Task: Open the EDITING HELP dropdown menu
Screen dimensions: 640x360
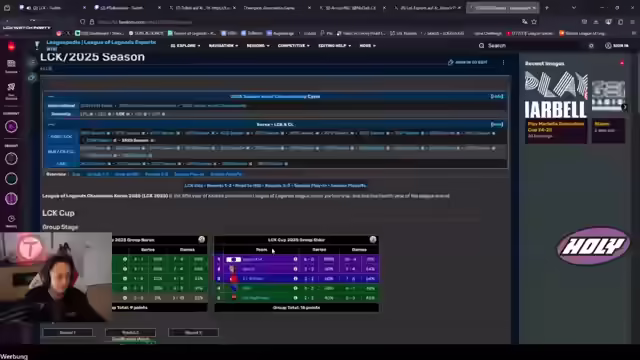Action: pyautogui.click(x=334, y=46)
